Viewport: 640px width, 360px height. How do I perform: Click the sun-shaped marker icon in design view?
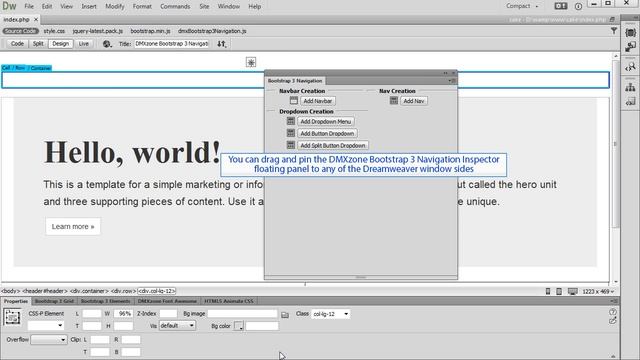[251, 62]
